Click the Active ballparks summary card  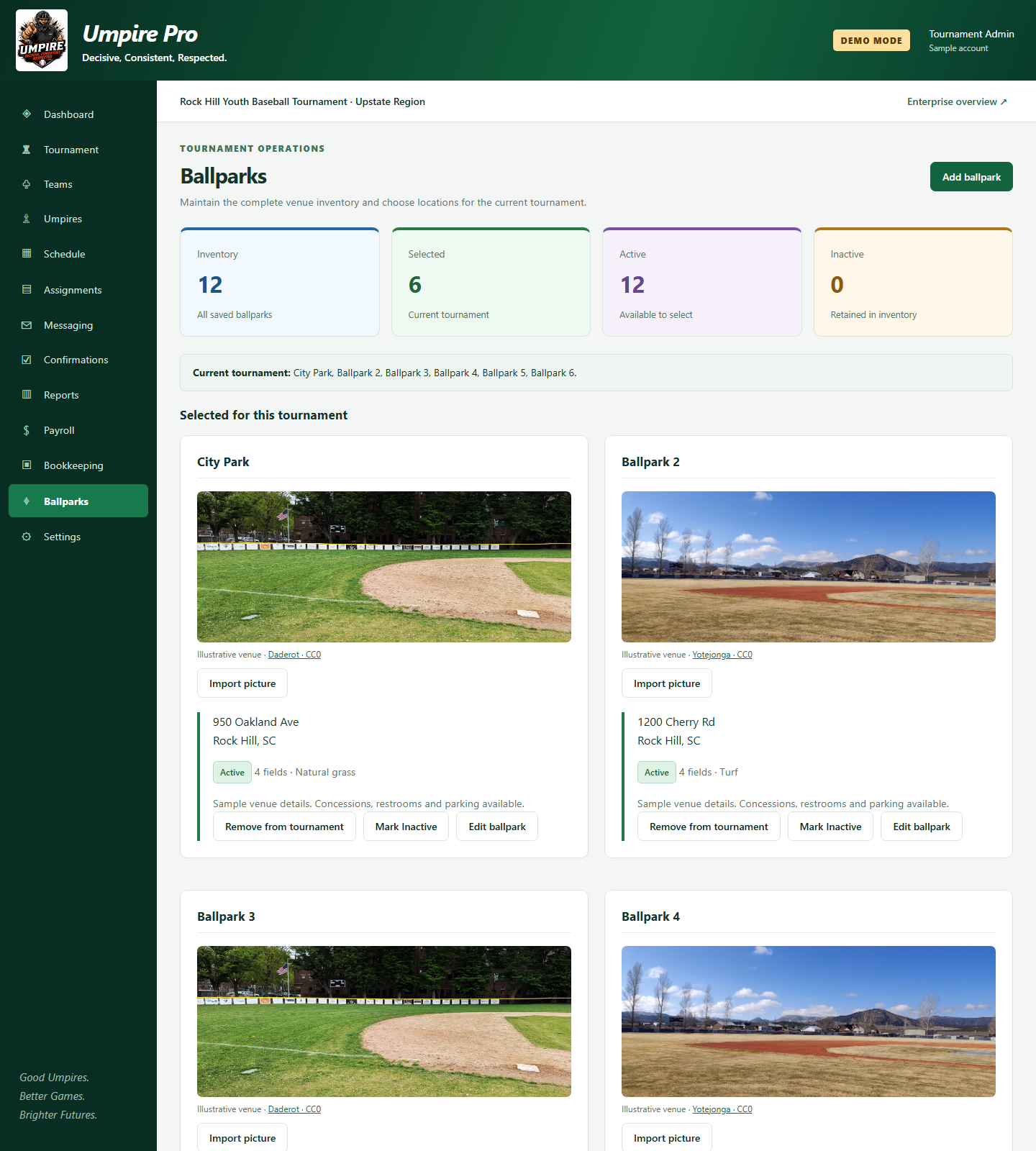click(x=702, y=282)
